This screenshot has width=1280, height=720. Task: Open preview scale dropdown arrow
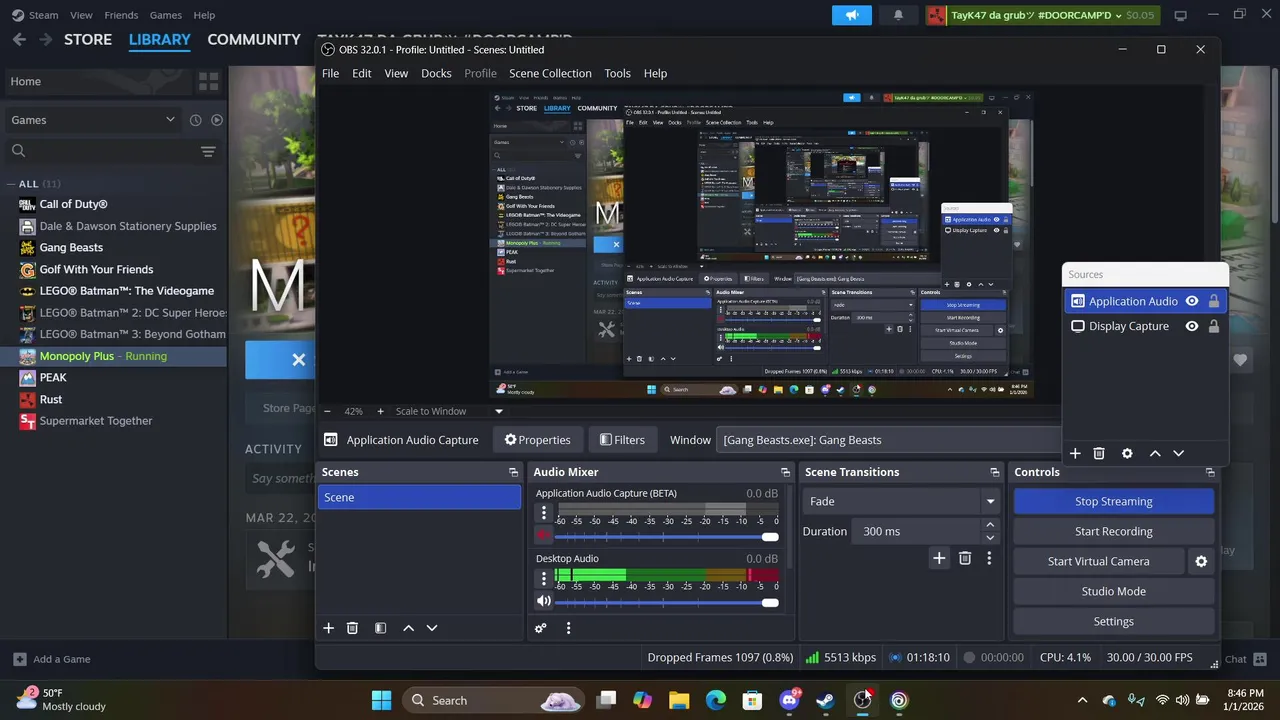click(499, 411)
